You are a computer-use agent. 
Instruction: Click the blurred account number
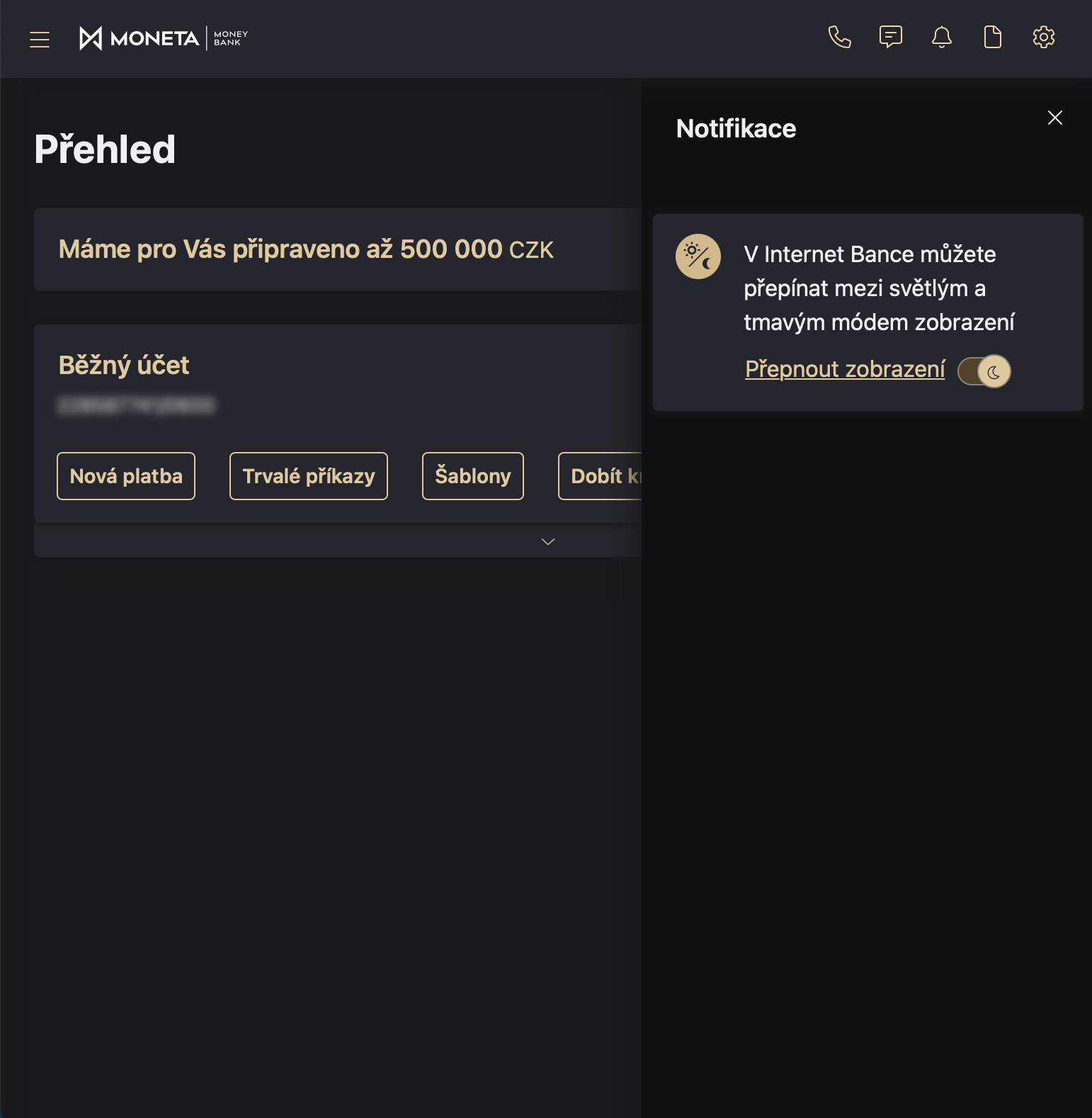[136, 406]
